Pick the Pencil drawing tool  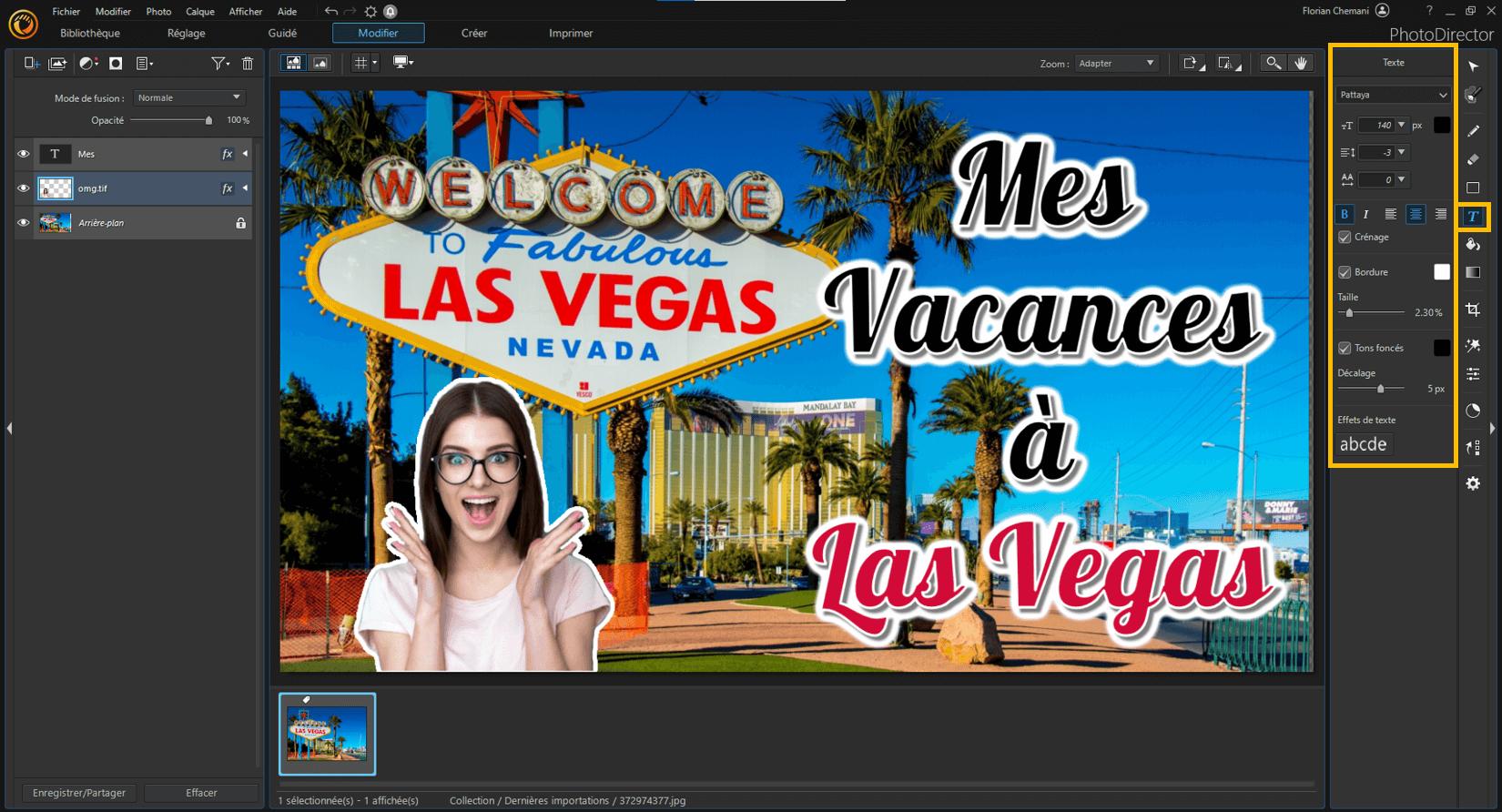coord(1473,131)
